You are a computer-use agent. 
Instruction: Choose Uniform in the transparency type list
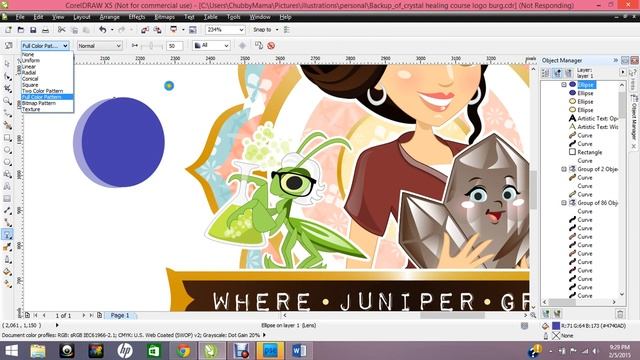pos(47,60)
